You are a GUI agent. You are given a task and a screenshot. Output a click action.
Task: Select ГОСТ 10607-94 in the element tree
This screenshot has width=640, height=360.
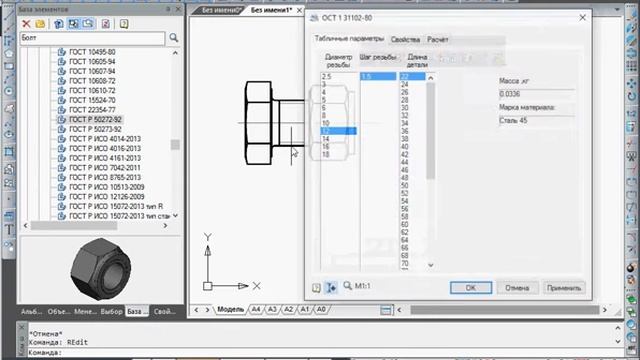coord(92,71)
